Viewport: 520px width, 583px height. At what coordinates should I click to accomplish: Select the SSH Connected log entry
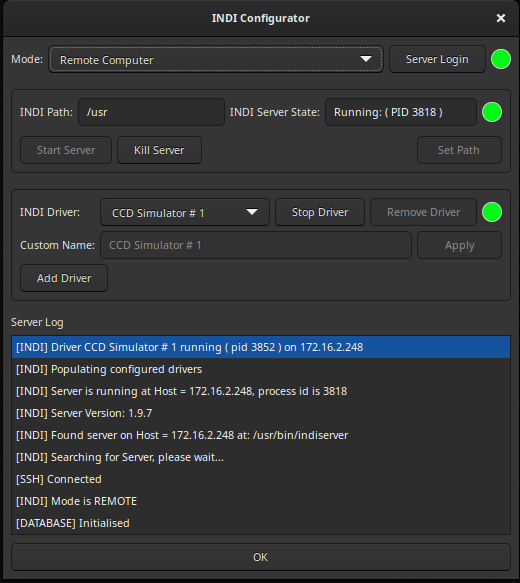click(x=261, y=479)
